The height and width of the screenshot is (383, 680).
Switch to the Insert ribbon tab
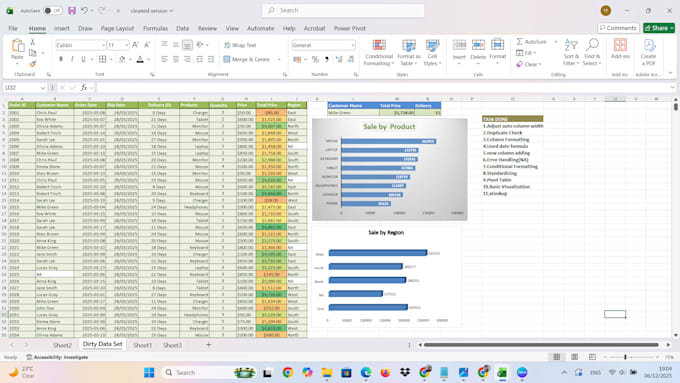point(62,28)
